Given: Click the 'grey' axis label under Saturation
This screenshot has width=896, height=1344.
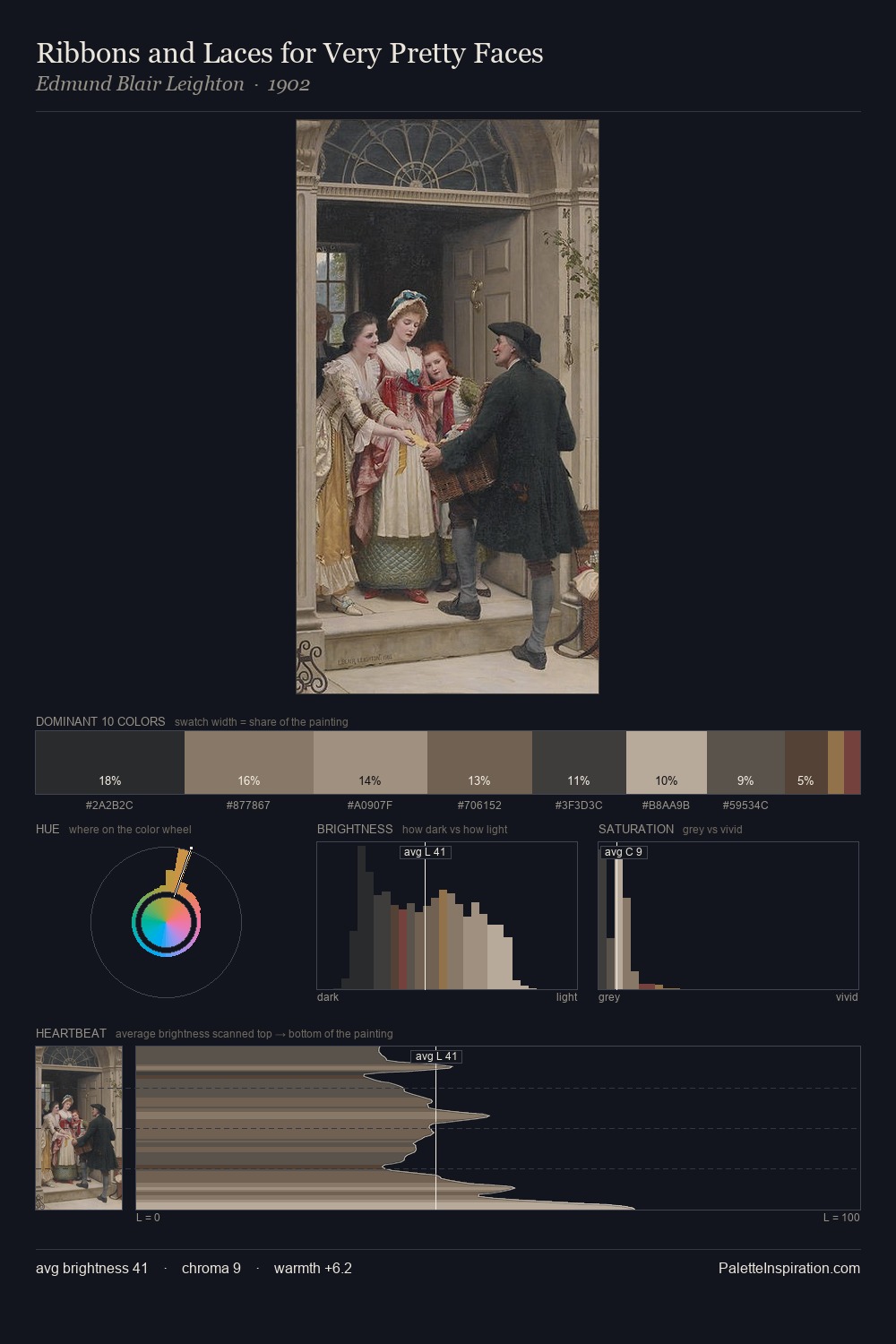Looking at the screenshot, I should [x=609, y=996].
